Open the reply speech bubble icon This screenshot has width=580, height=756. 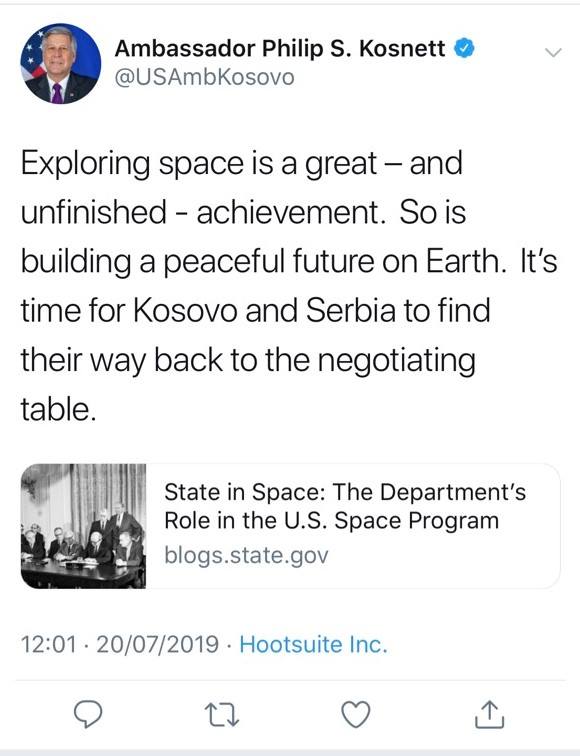coord(87,714)
